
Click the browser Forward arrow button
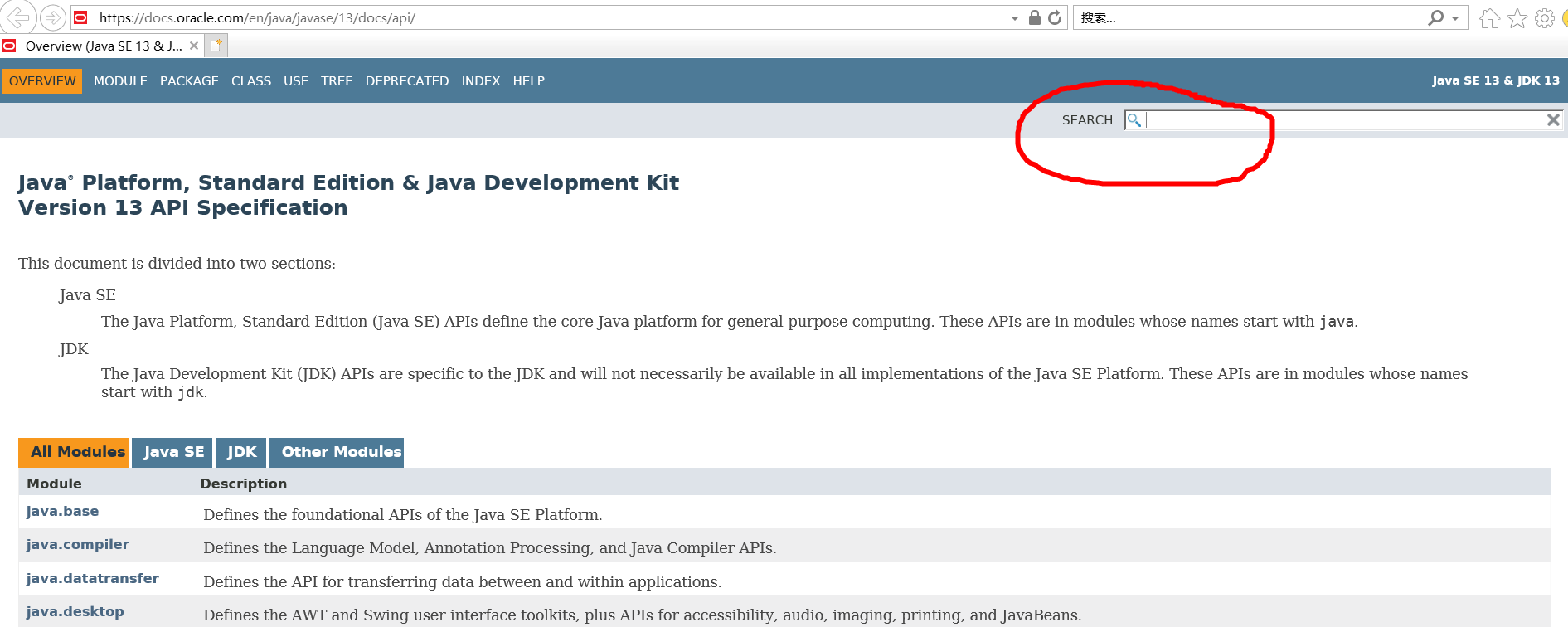pos(53,17)
